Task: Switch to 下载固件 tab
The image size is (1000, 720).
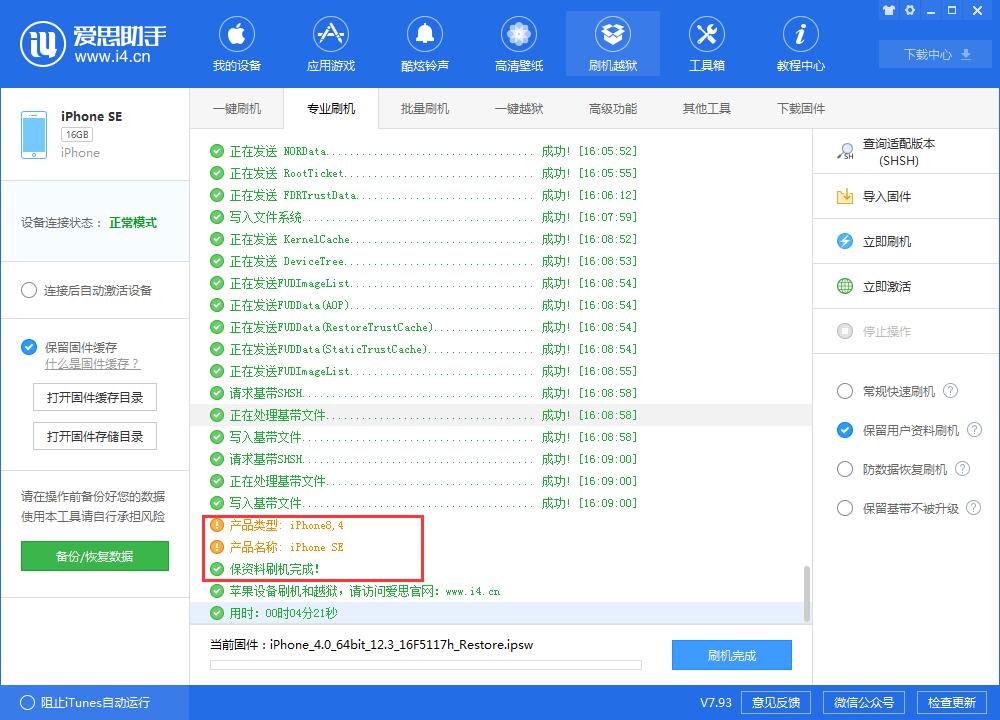Action: (801, 108)
